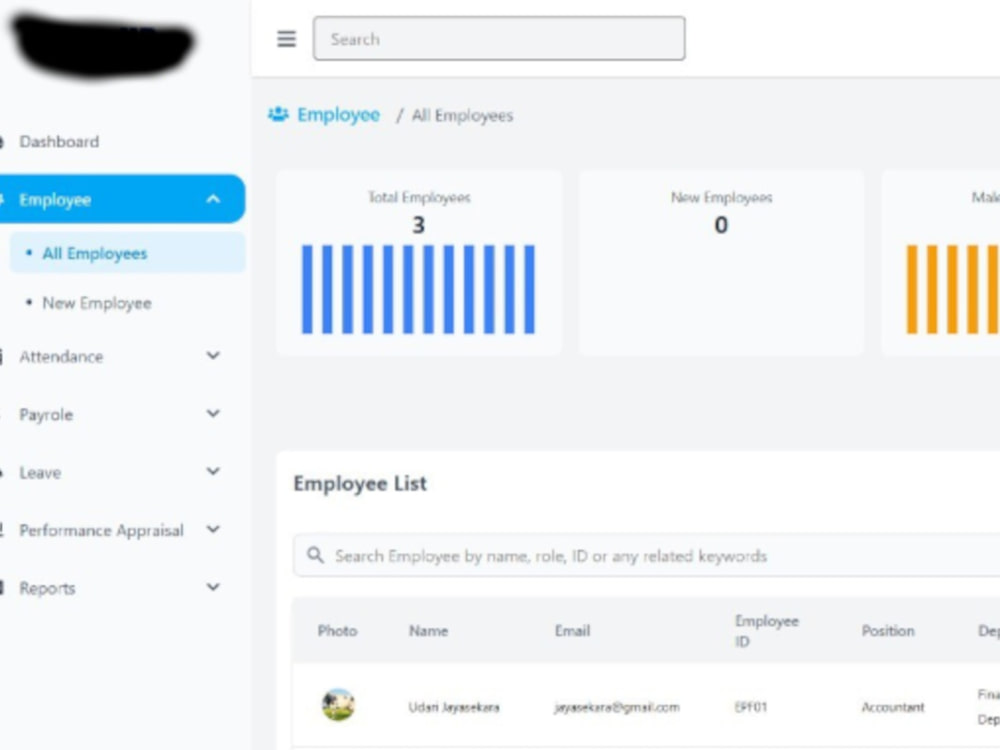Toggle the hamburger menu icon
The image size is (1000, 750).
(x=286, y=39)
